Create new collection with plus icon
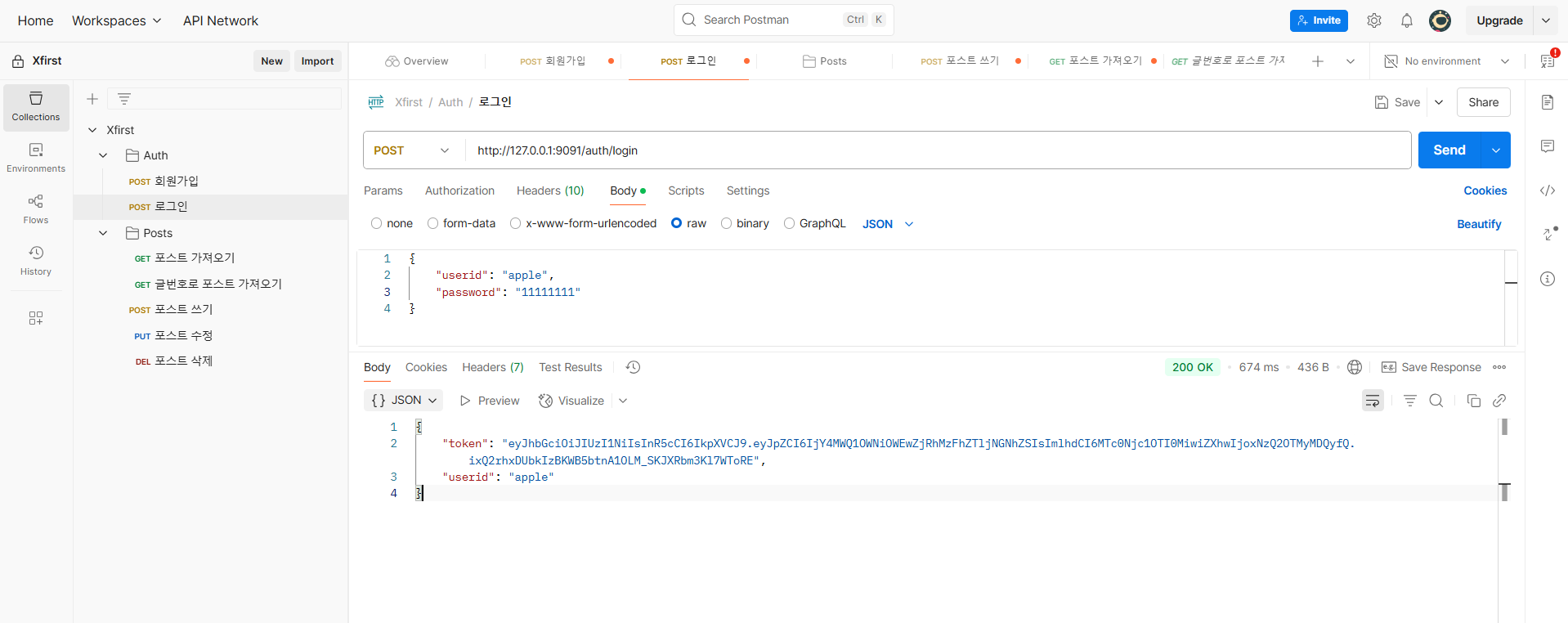Image resolution: width=1568 pixels, height=623 pixels. 92,99
